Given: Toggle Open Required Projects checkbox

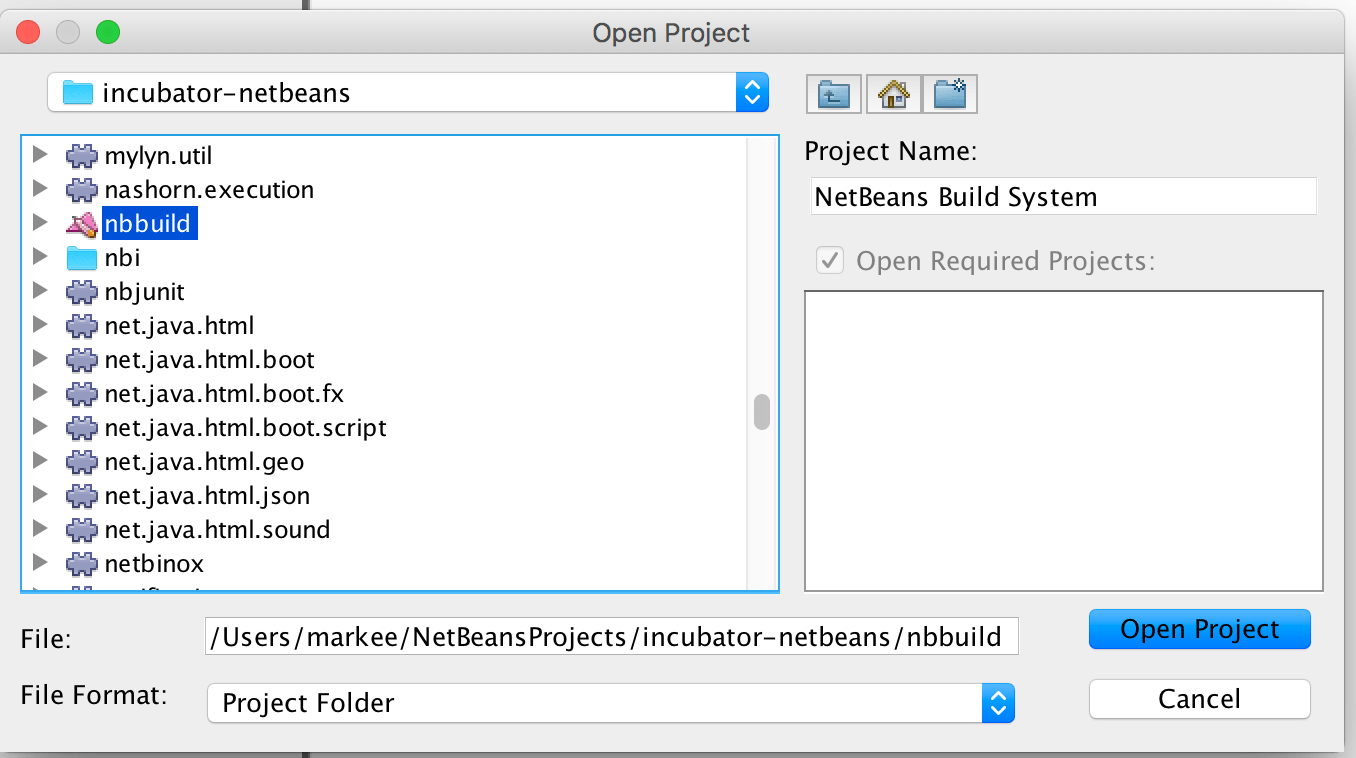Looking at the screenshot, I should pyautogui.click(x=829, y=261).
